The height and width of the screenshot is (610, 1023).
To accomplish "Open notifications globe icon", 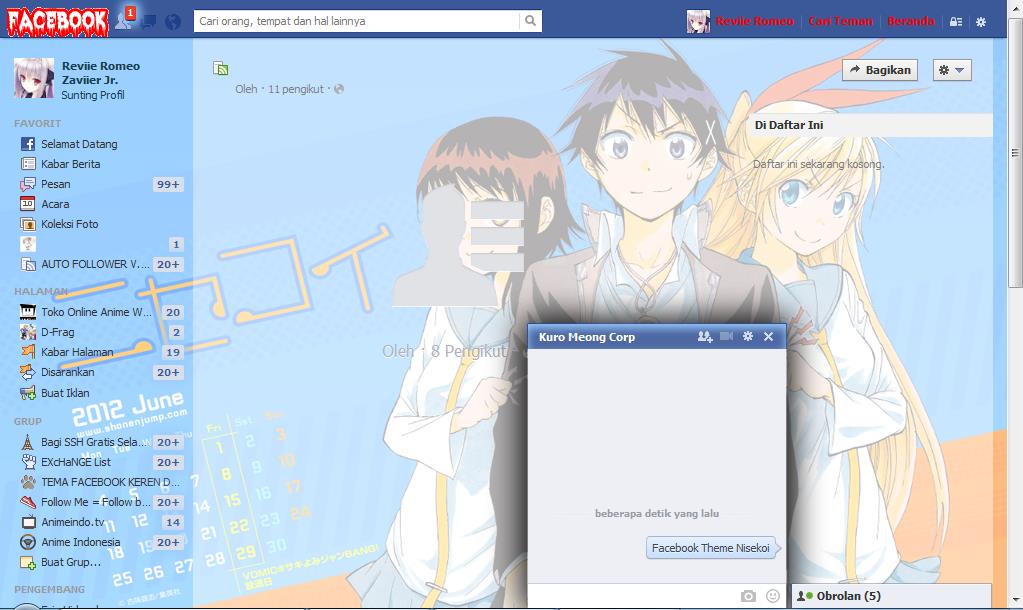I will click(173, 22).
